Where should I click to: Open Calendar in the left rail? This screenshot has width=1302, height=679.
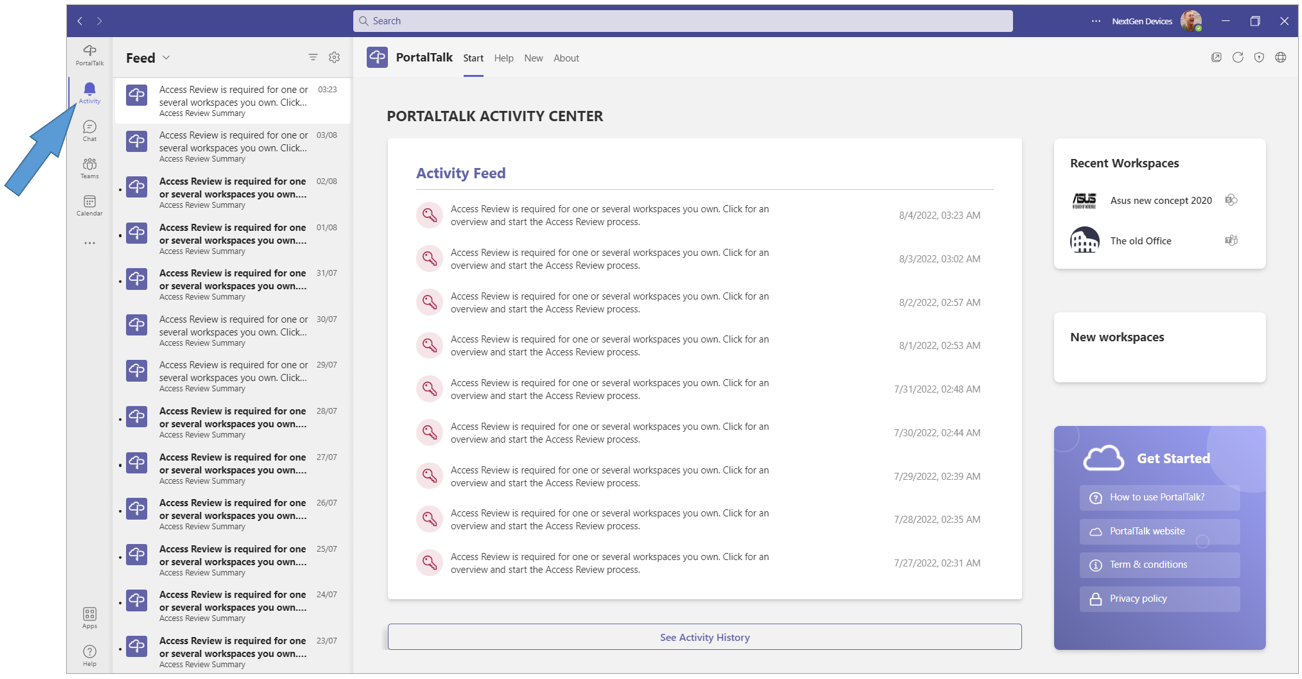(89, 205)
